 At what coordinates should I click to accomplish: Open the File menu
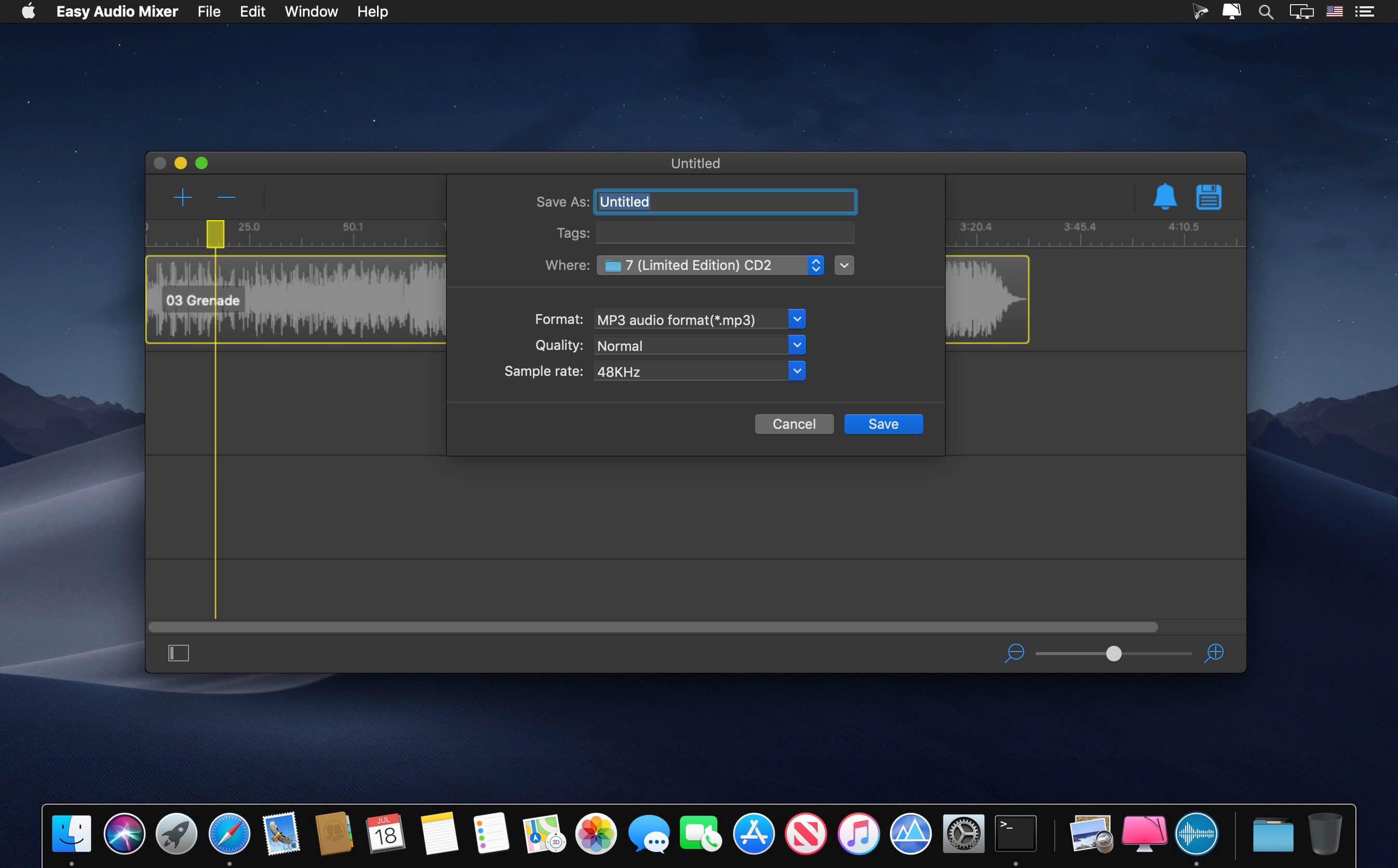(x=209, y=11)
